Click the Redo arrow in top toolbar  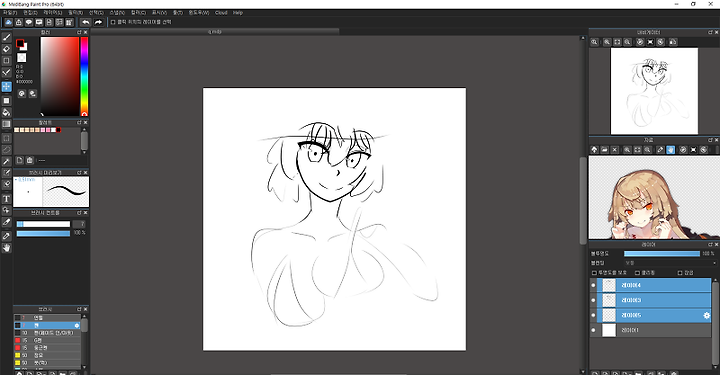[98, 22]
